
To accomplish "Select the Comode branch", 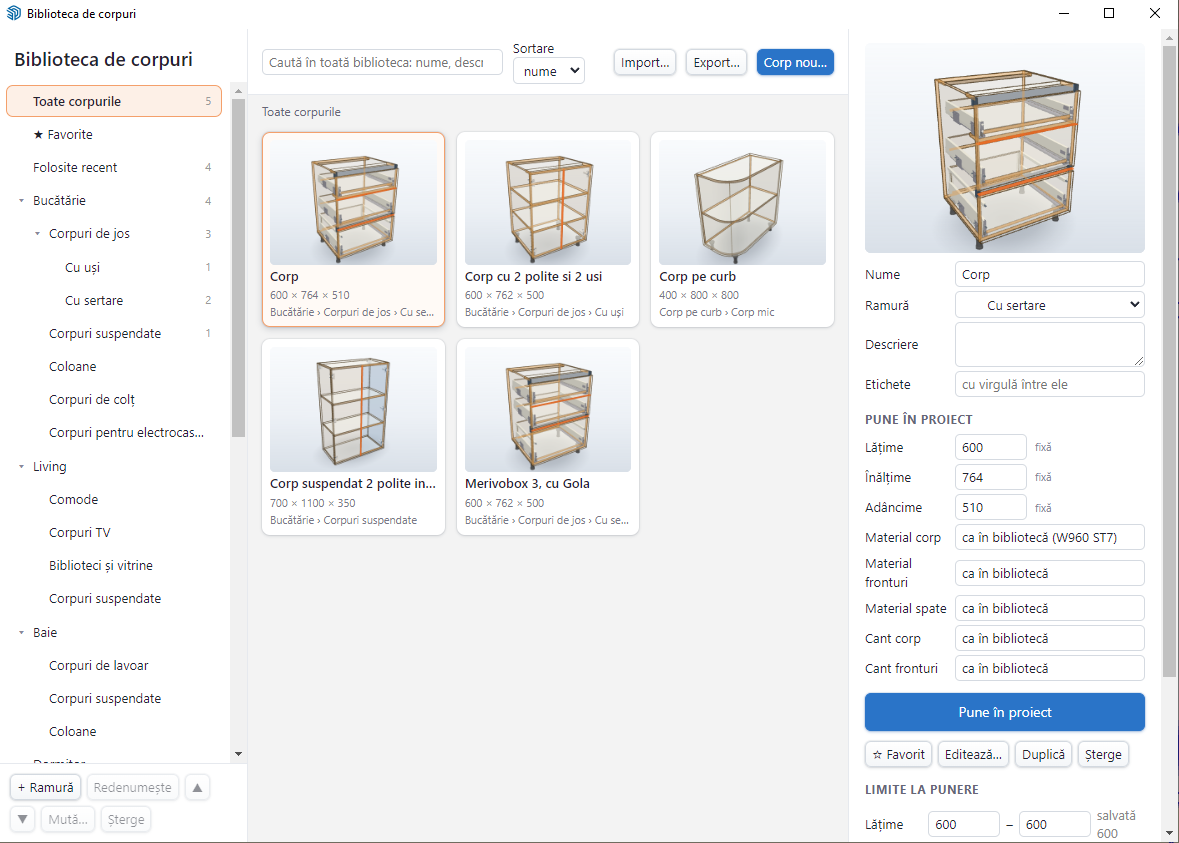I will tap(114, 499).
